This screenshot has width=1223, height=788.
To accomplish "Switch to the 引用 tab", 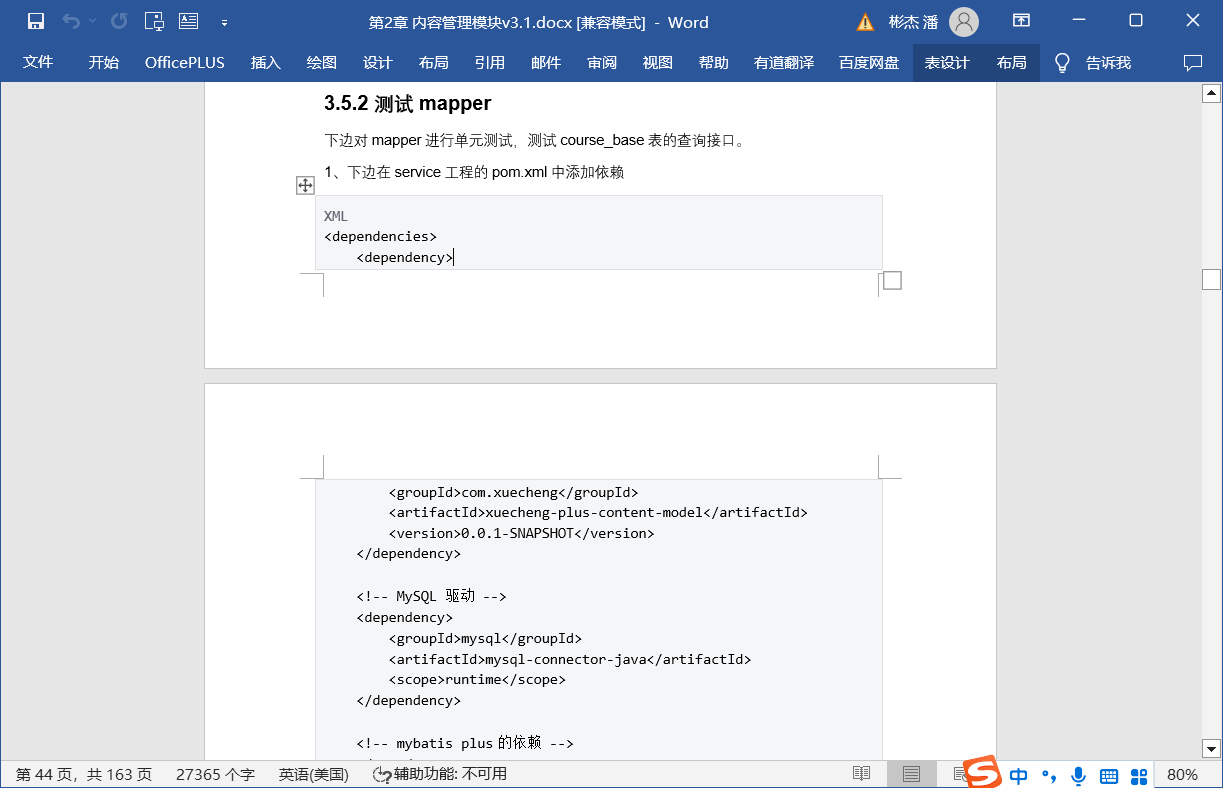I will 490,62.
